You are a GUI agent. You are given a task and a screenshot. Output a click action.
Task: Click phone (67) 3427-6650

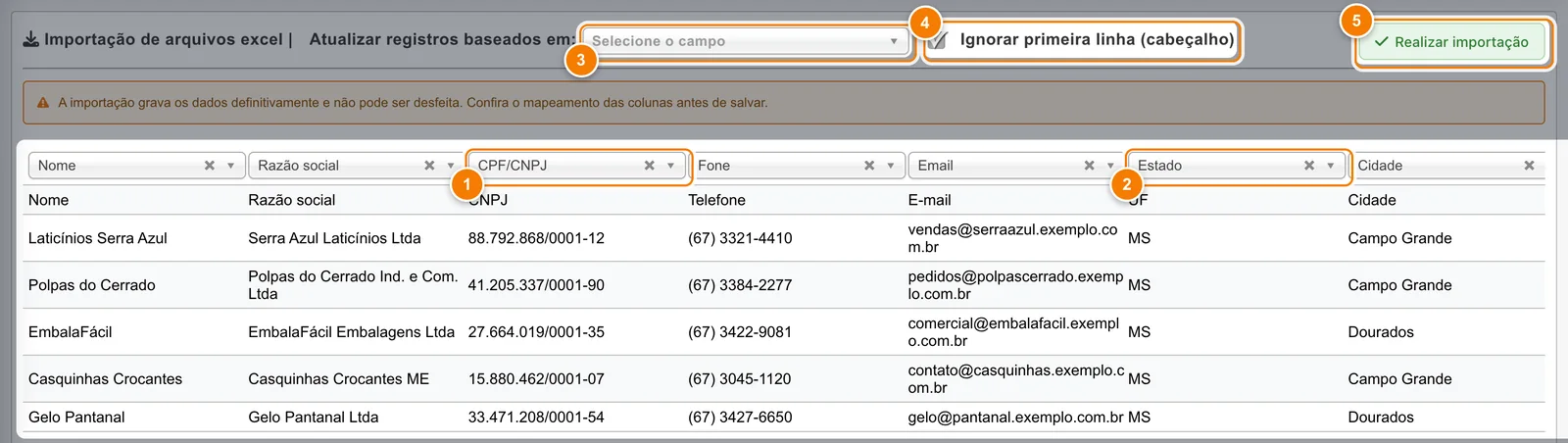pos(740,418)
